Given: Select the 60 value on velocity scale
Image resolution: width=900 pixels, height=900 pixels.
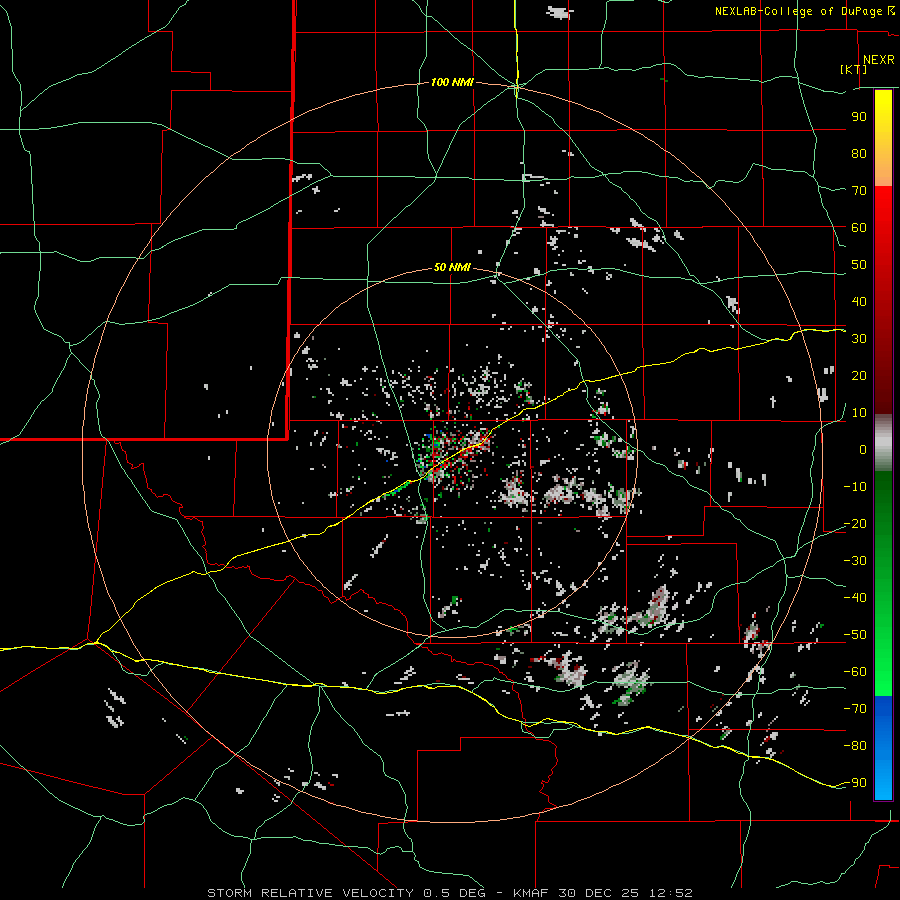Looking at the screenshot, I should coord(859,228).
